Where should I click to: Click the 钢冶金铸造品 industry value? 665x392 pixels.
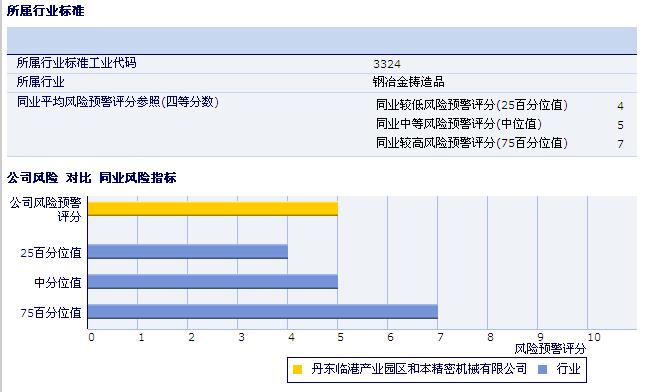(408, 81)
